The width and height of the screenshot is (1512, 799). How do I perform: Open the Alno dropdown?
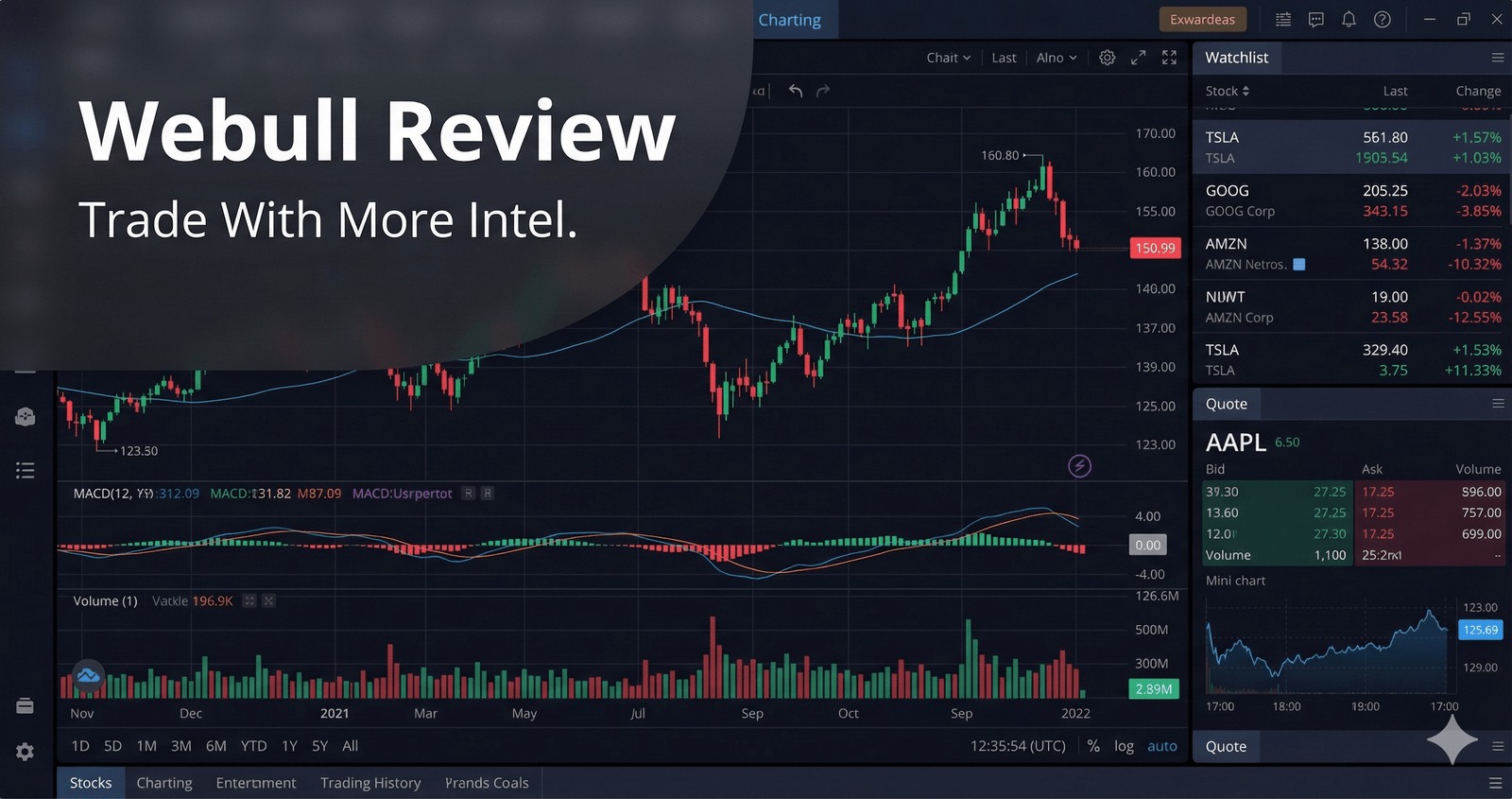tap(1057, 58)
